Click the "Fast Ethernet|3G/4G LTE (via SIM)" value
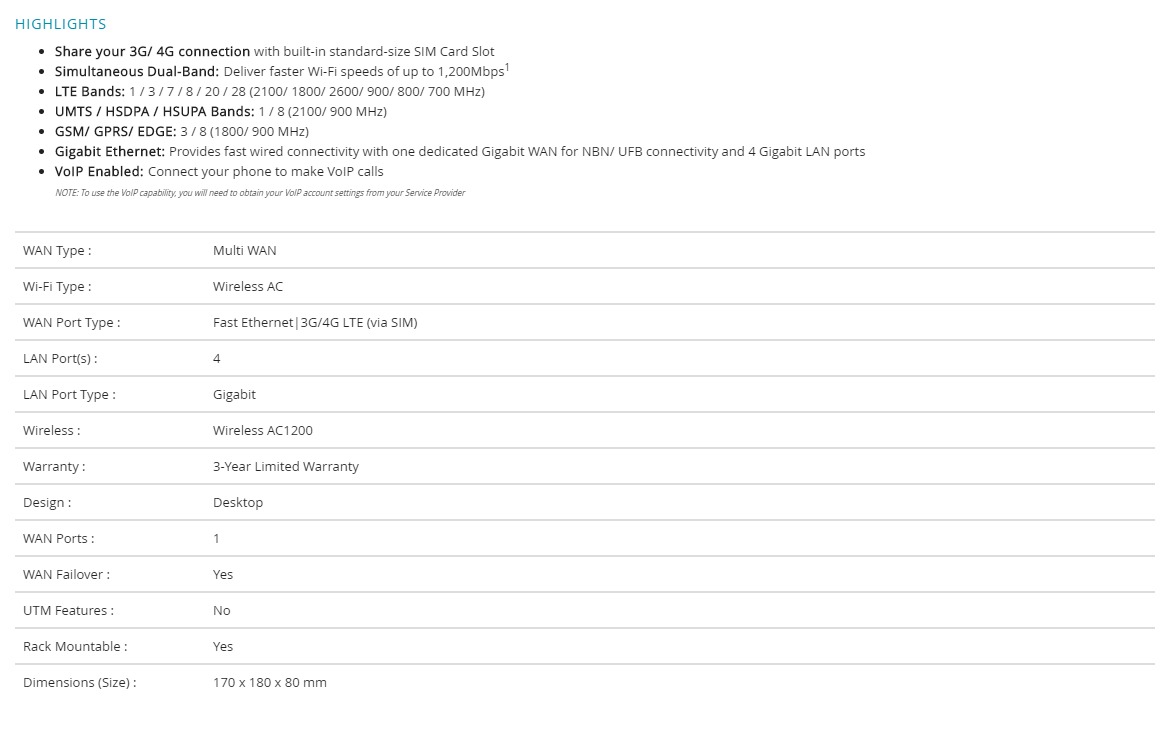1158x736 pixels. (x=315, y=323)
